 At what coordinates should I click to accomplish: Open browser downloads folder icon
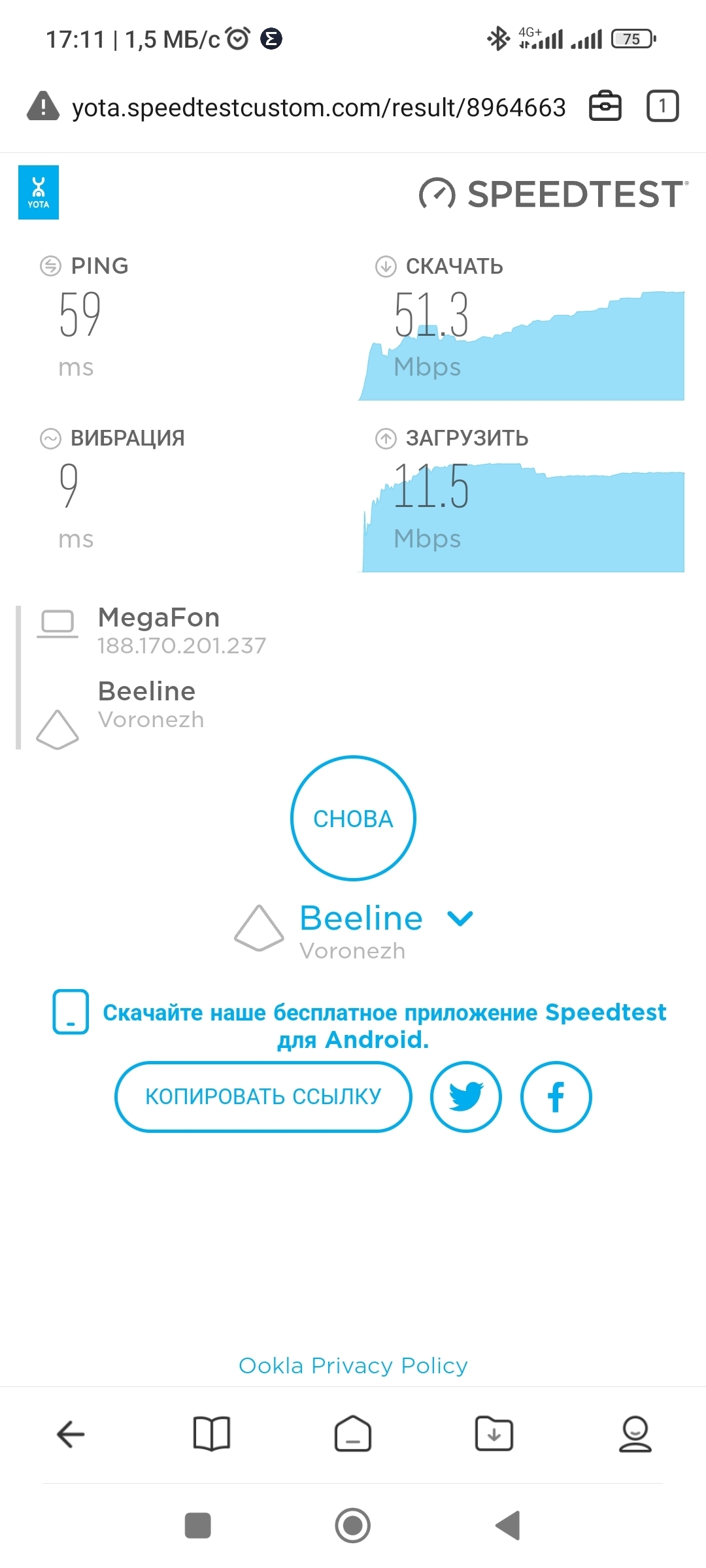pyautogui.click(x=494, y=1434)
